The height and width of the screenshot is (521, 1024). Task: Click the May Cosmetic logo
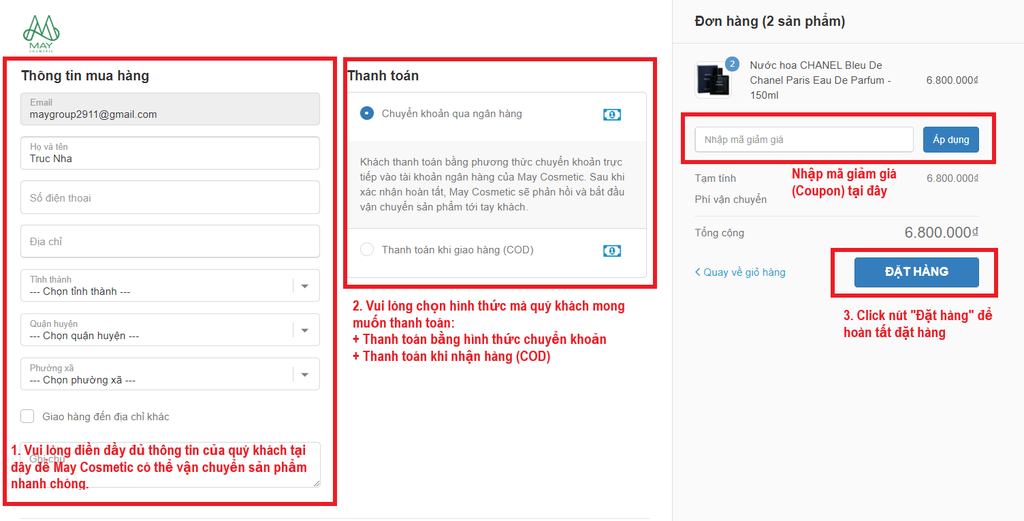point(41,33)
